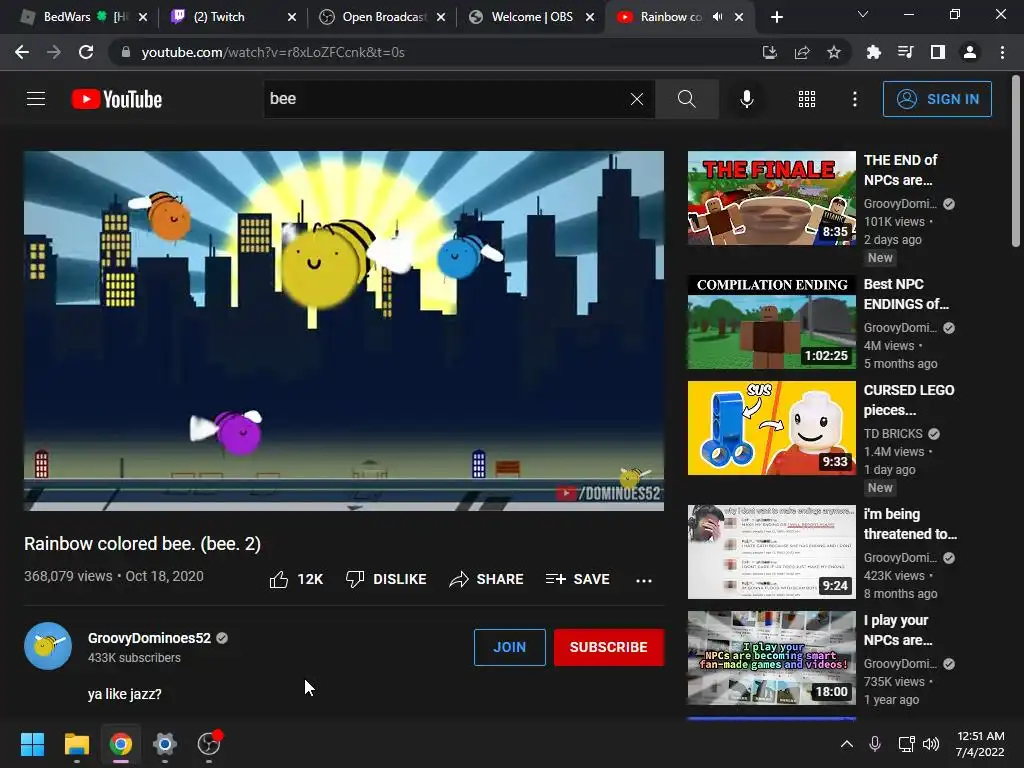The image size is (1024, 768).
Task: Click the thumbs down Dislike icon
Action: pos(355,579)
